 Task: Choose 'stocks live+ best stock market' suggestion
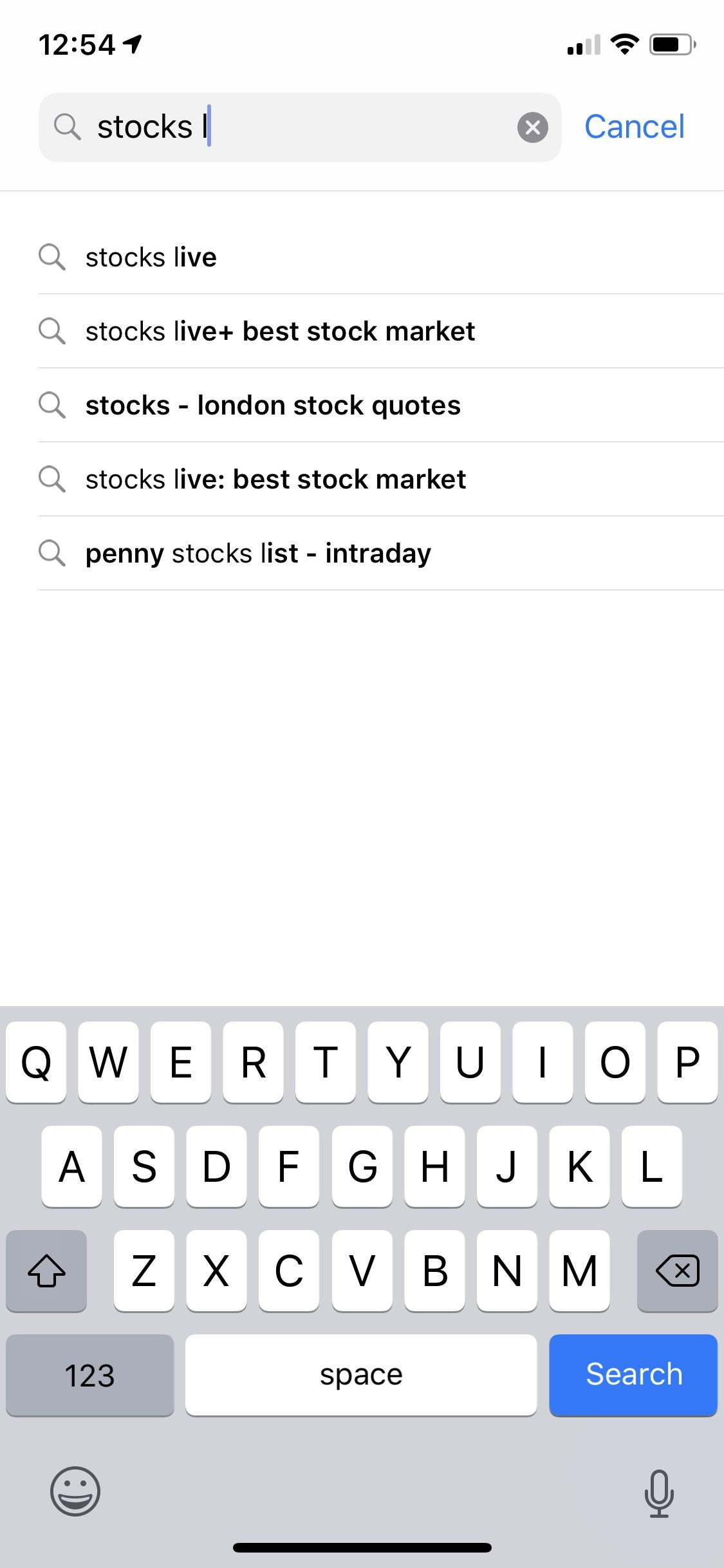280,331
